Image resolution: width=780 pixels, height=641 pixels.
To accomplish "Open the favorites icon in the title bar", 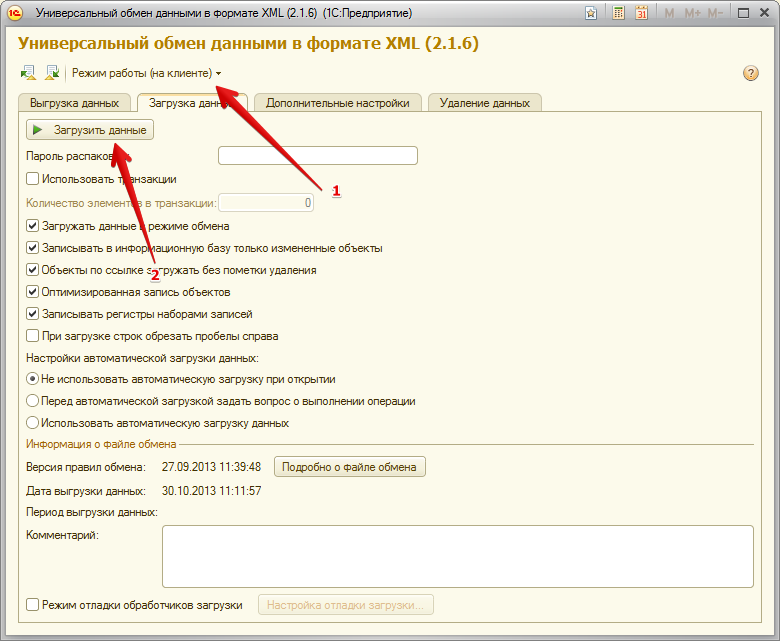I will (x=591, y=13).
